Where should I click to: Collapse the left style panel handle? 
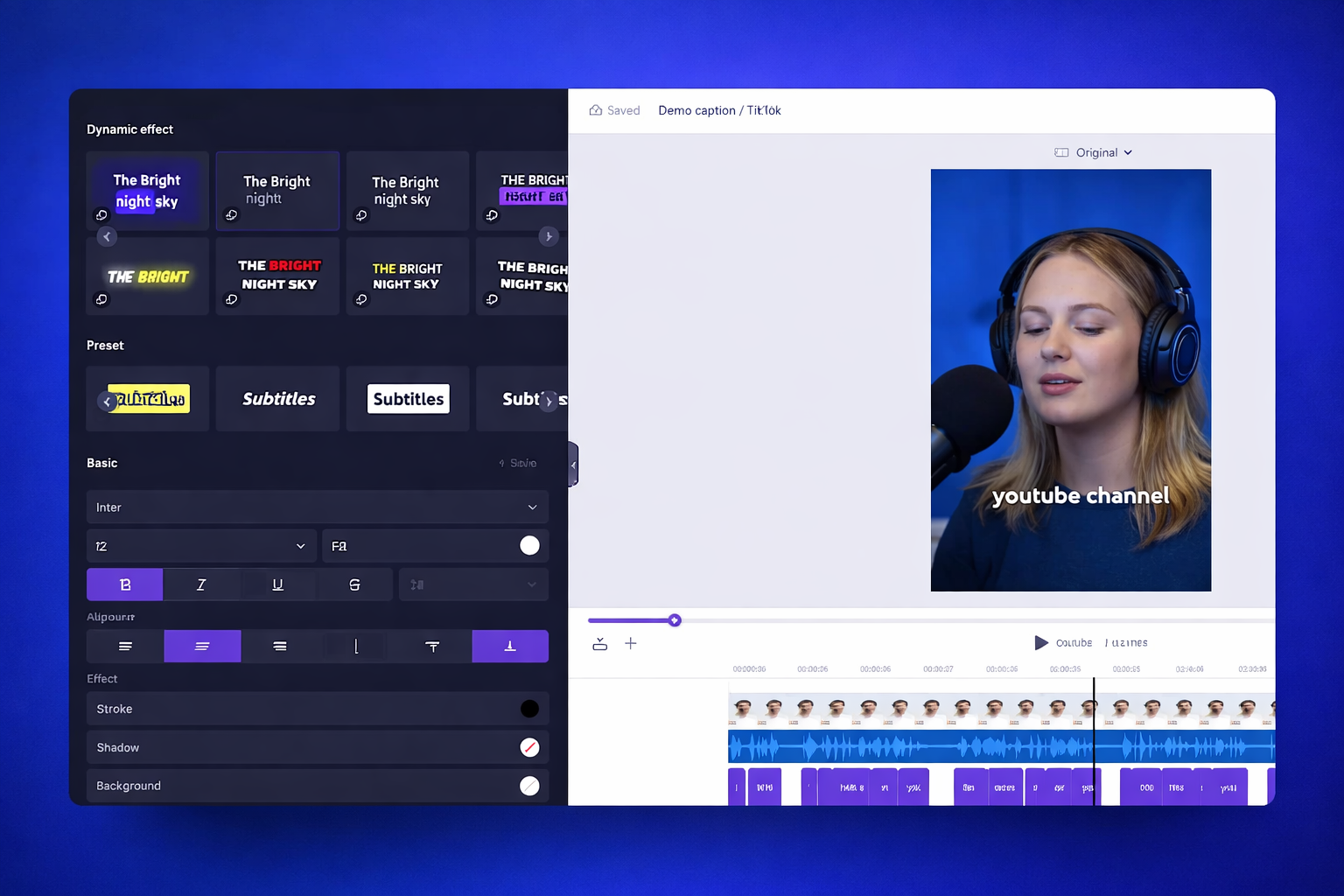[x=573, y=465]
